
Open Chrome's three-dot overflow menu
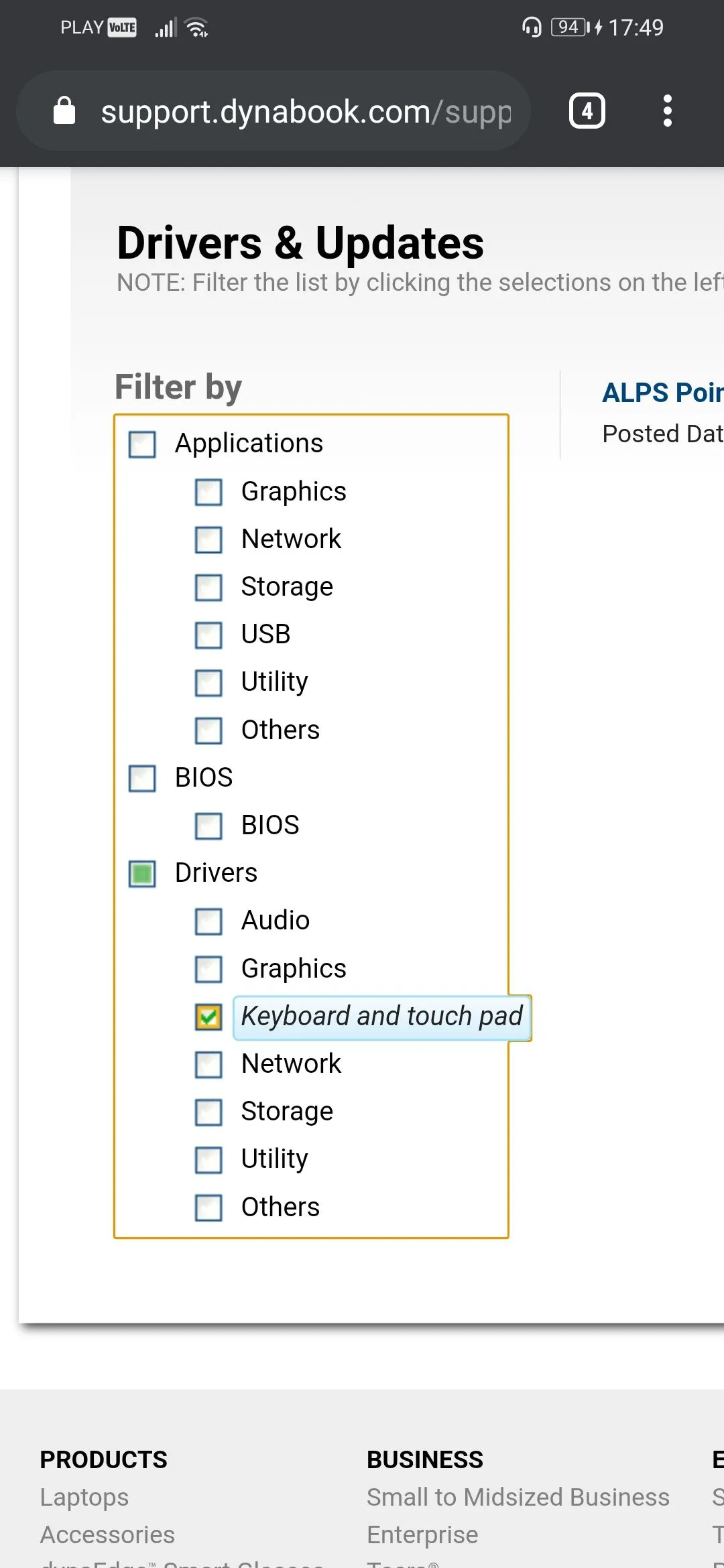(667, 111)
